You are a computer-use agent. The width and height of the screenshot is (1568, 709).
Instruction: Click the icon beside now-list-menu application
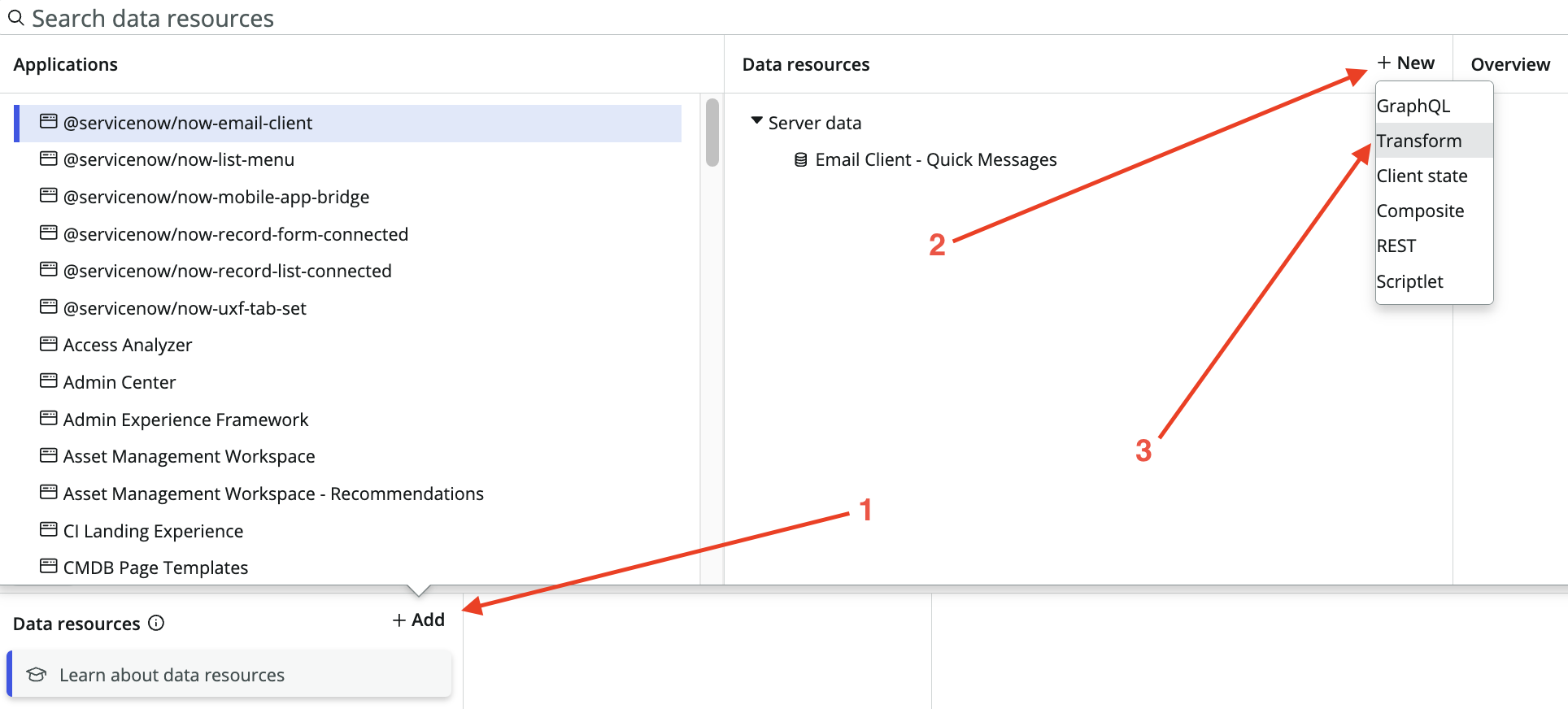pyautogui.click(x=49, y=159)
